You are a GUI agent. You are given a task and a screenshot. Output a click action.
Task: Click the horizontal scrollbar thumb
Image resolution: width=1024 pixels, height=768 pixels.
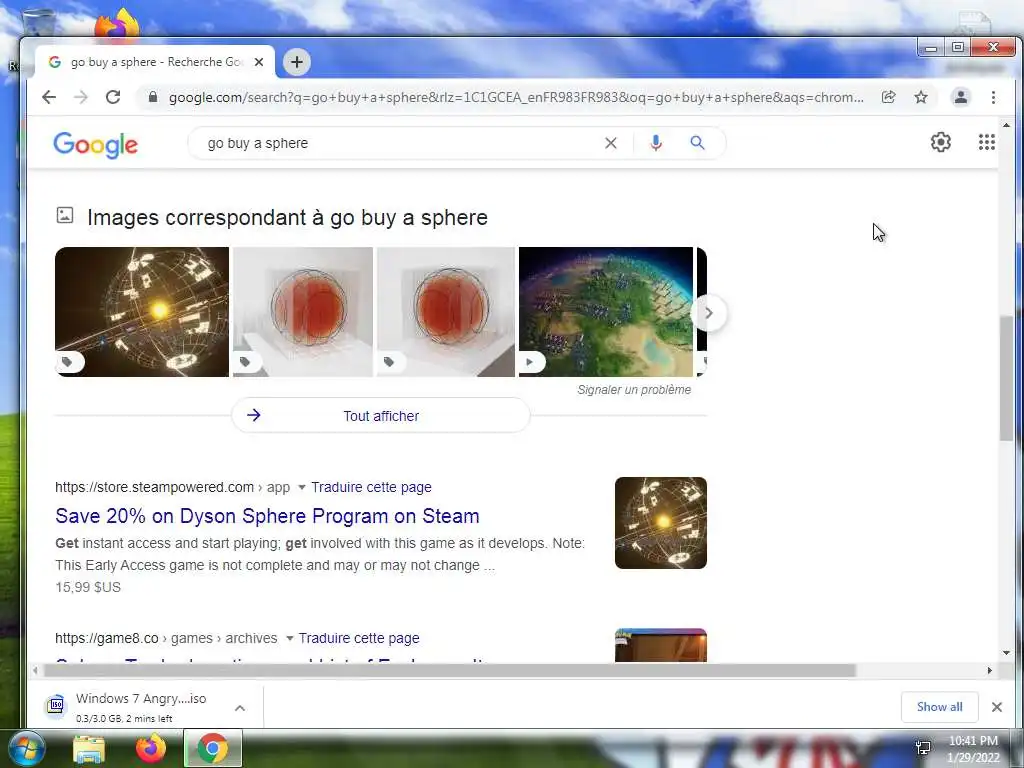(449, 670)
